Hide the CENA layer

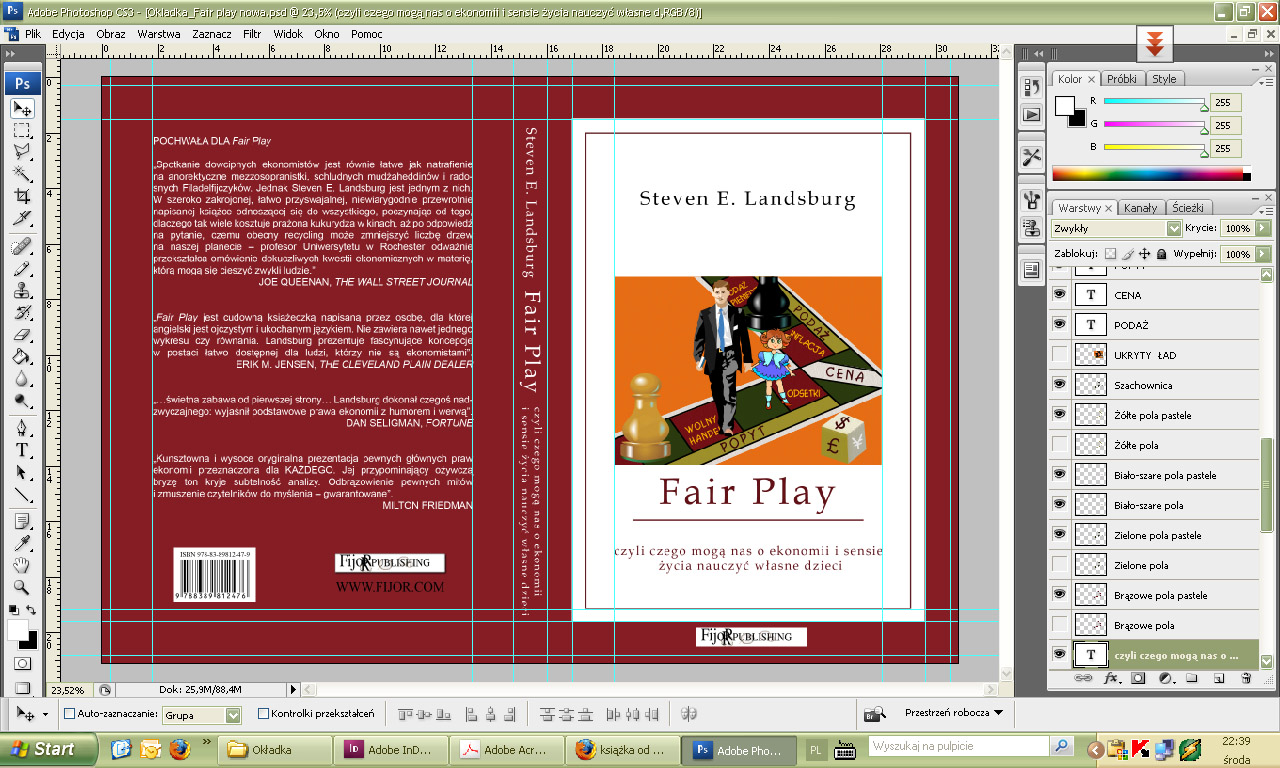pyautogui.click(x=1060, y=295)
